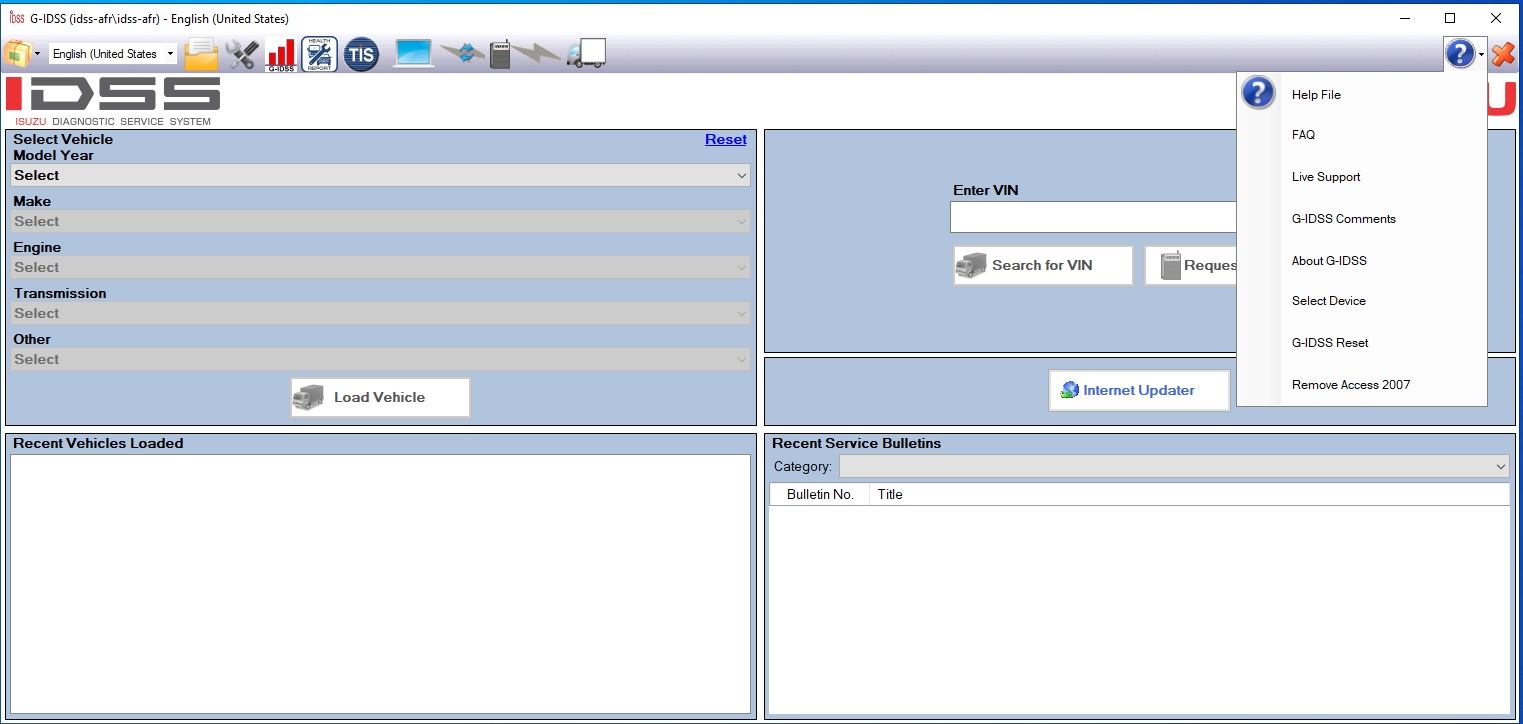Click the Bulletin No. column header
1523x724 pixels.
(820, 494)
